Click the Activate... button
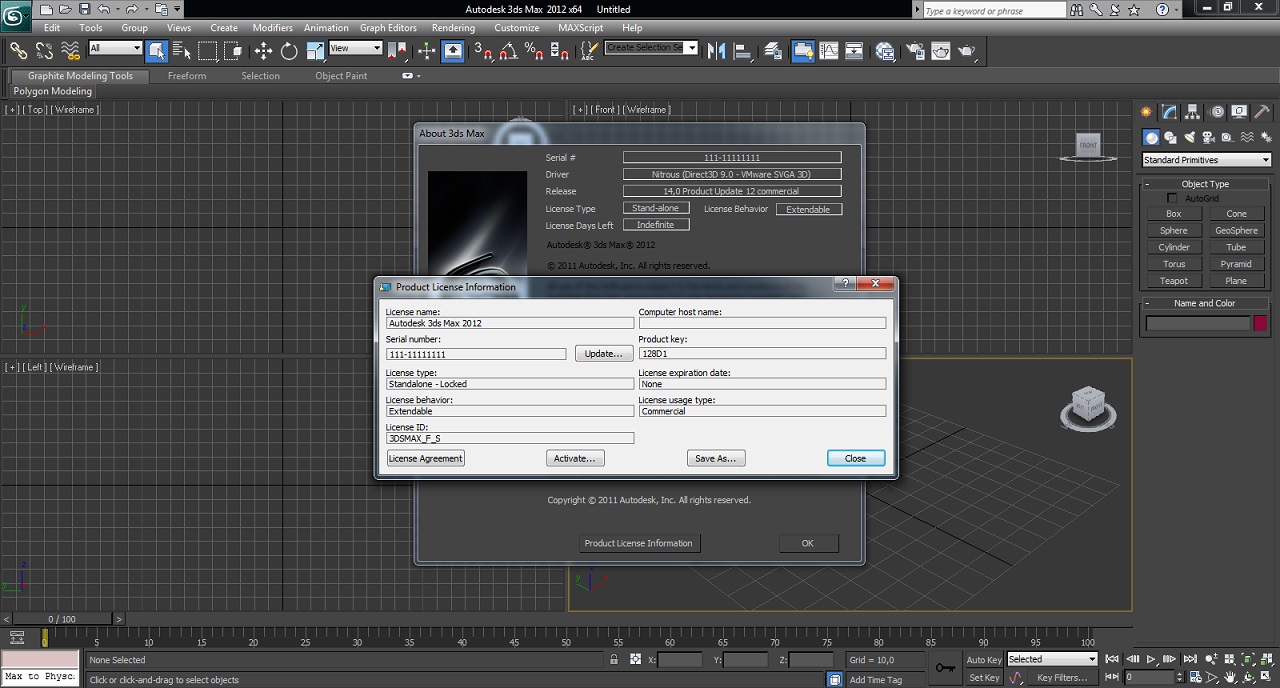Viewport: 1280px width, 688px height. click(x=575, y=458)
